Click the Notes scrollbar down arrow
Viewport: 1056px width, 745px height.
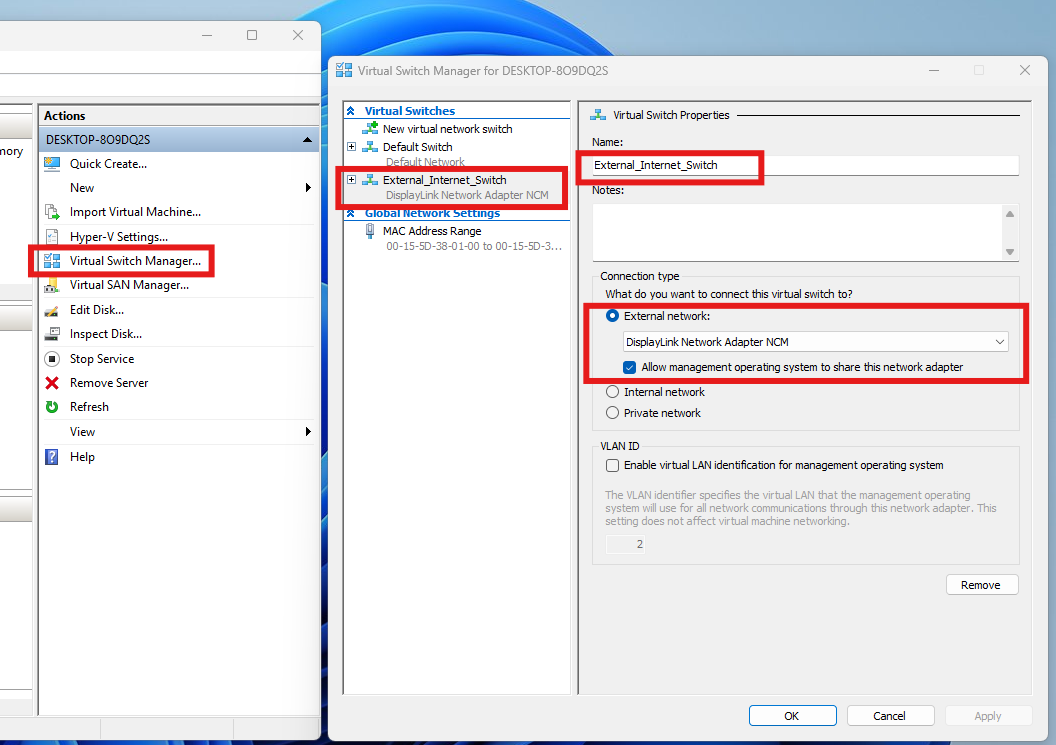(1010, 252)
